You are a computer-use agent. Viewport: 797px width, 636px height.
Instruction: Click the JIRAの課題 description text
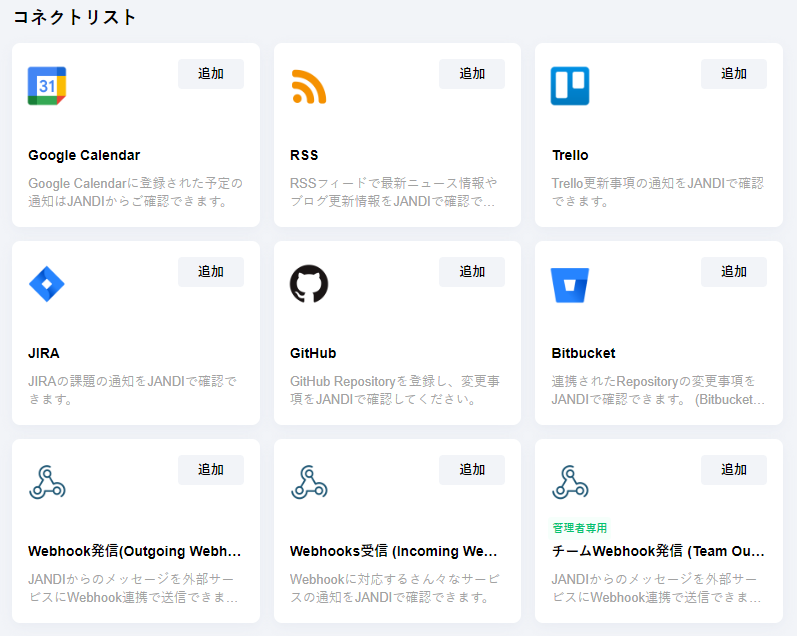pyautogui.click(x=133, y=390)
